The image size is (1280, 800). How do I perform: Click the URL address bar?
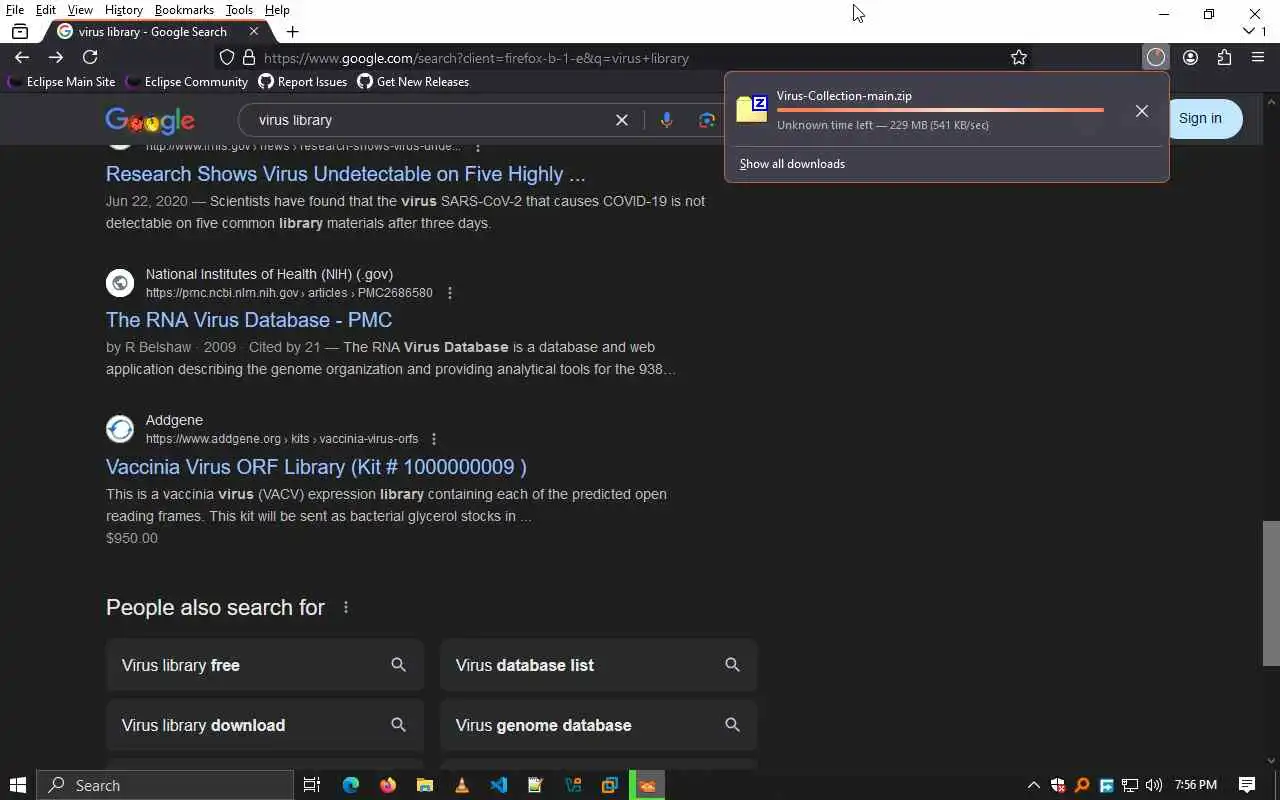pyautogui.click(x=630, y=58)
